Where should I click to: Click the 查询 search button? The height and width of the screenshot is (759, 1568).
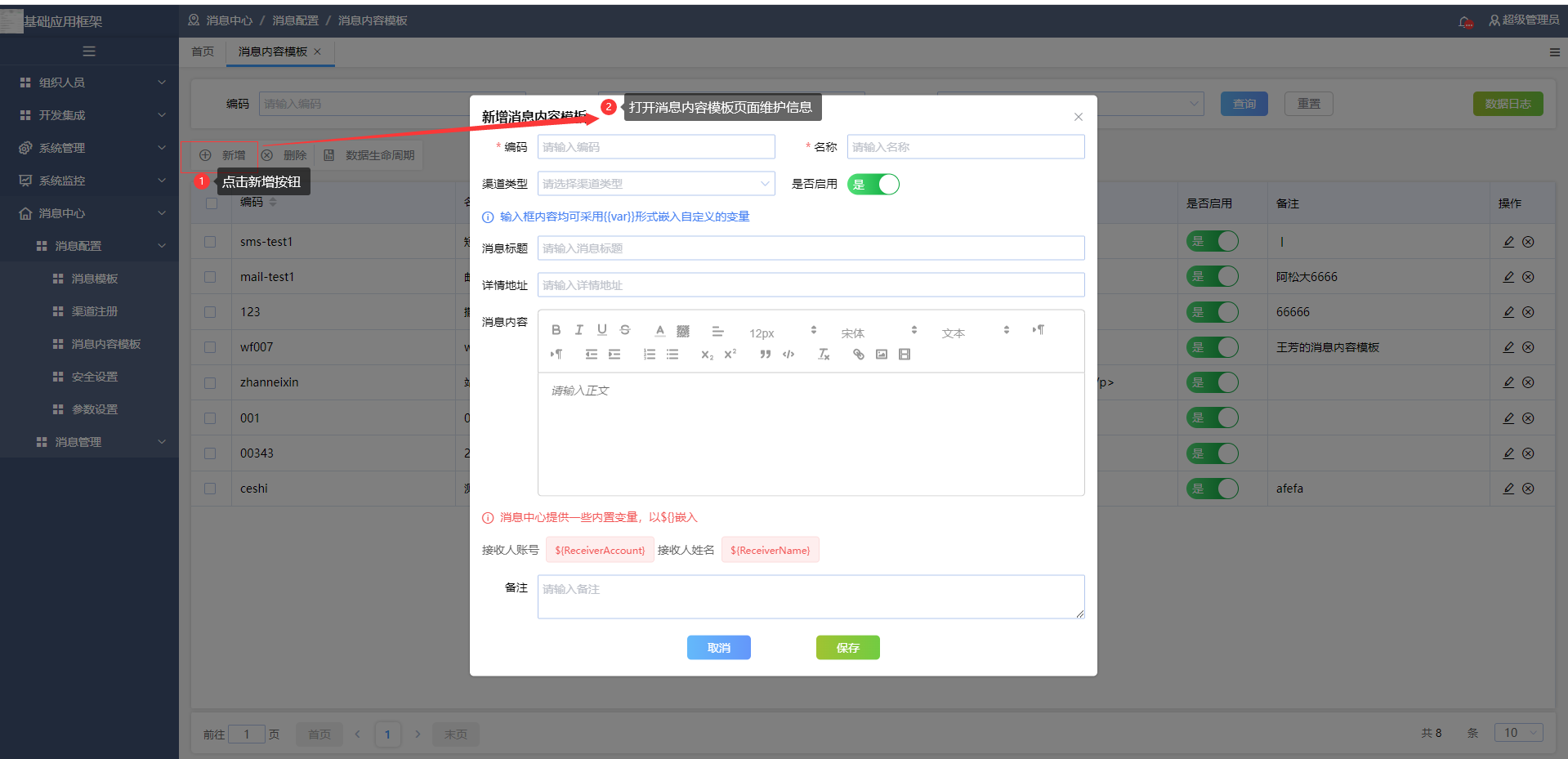1244,104
